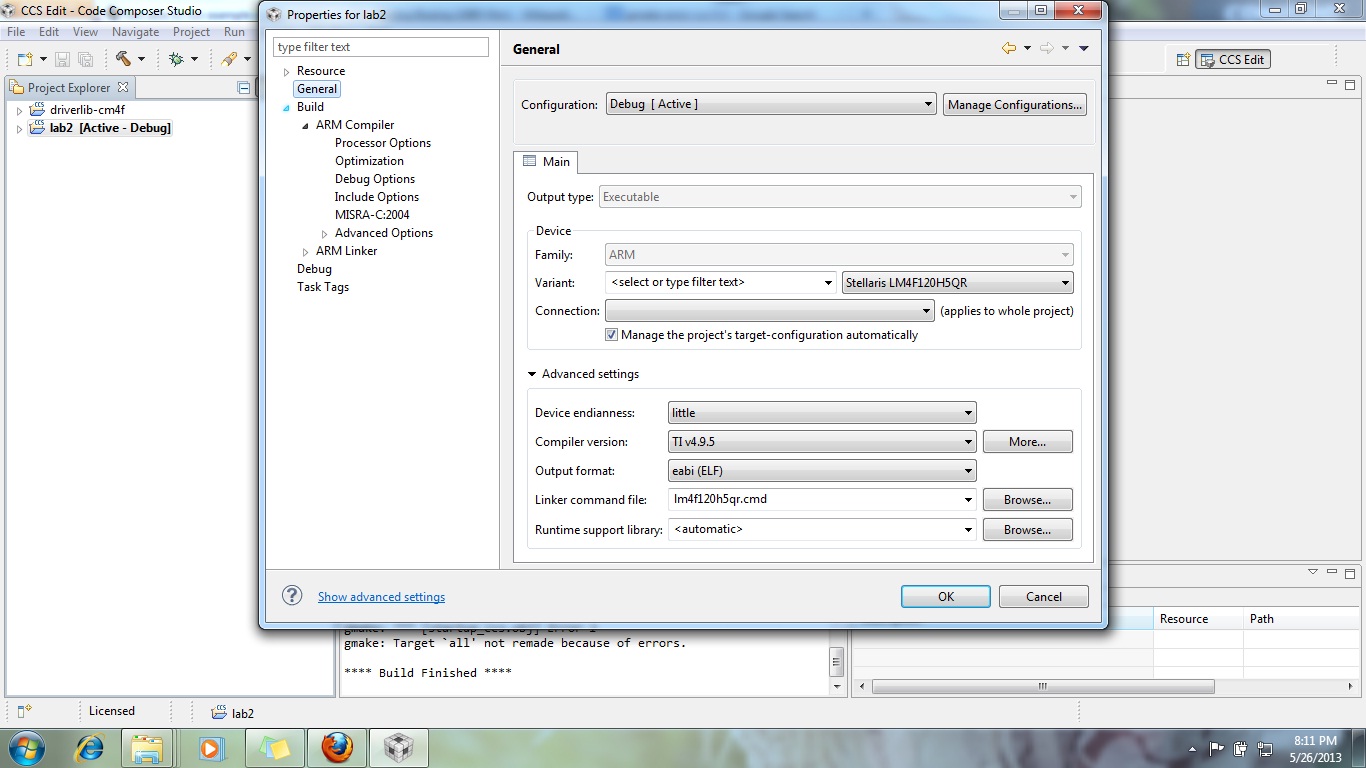Open back-history dropdown arrow in Properties dialog
The image size is (1366, 768).
tap(1027, 48)
